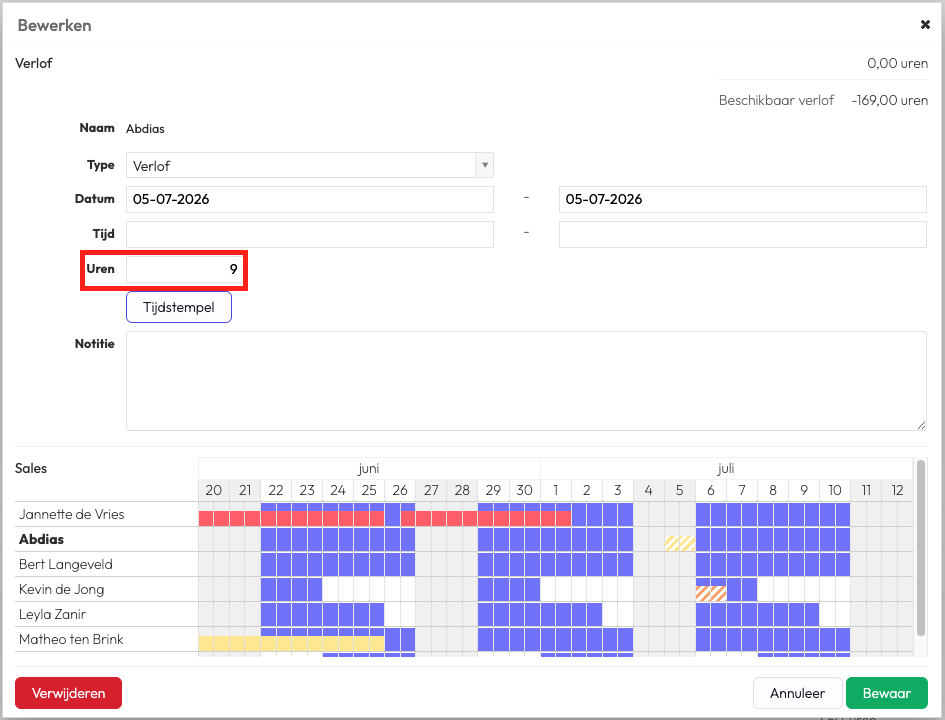Focus the Tijd start time field
This screenshot has width=945, height=720.
click(309, 234)
